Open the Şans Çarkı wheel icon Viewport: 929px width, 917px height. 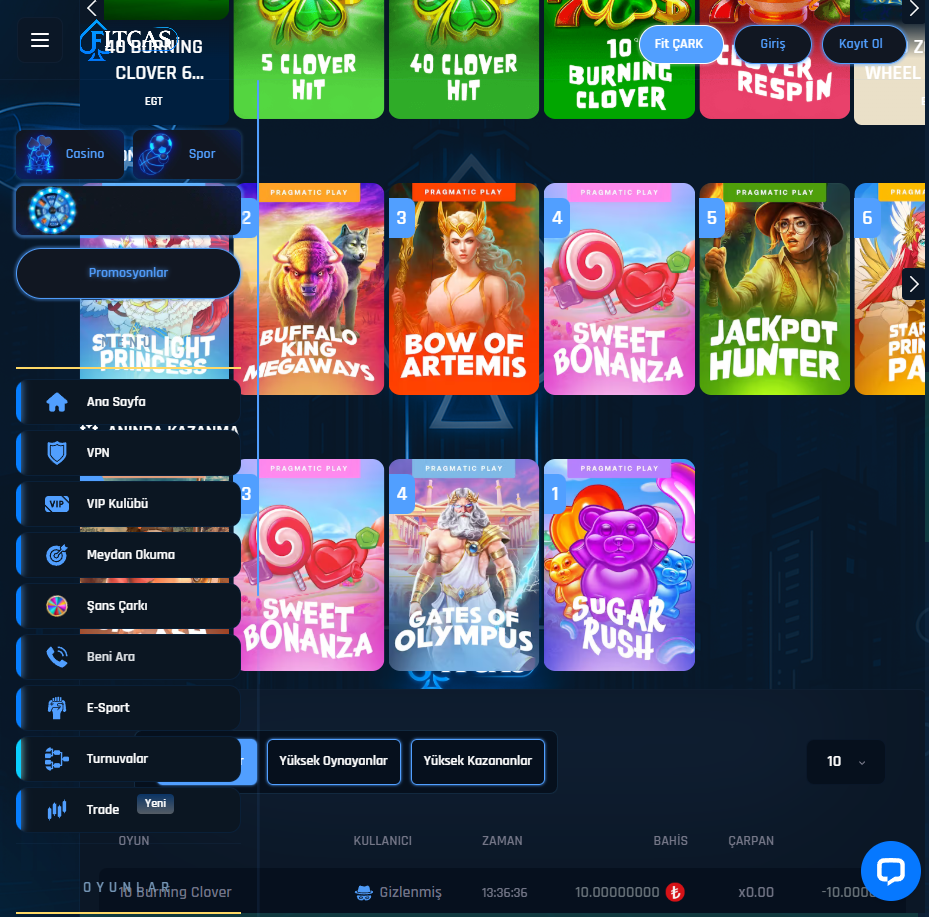pyautogui.click(x=57, y=606)
